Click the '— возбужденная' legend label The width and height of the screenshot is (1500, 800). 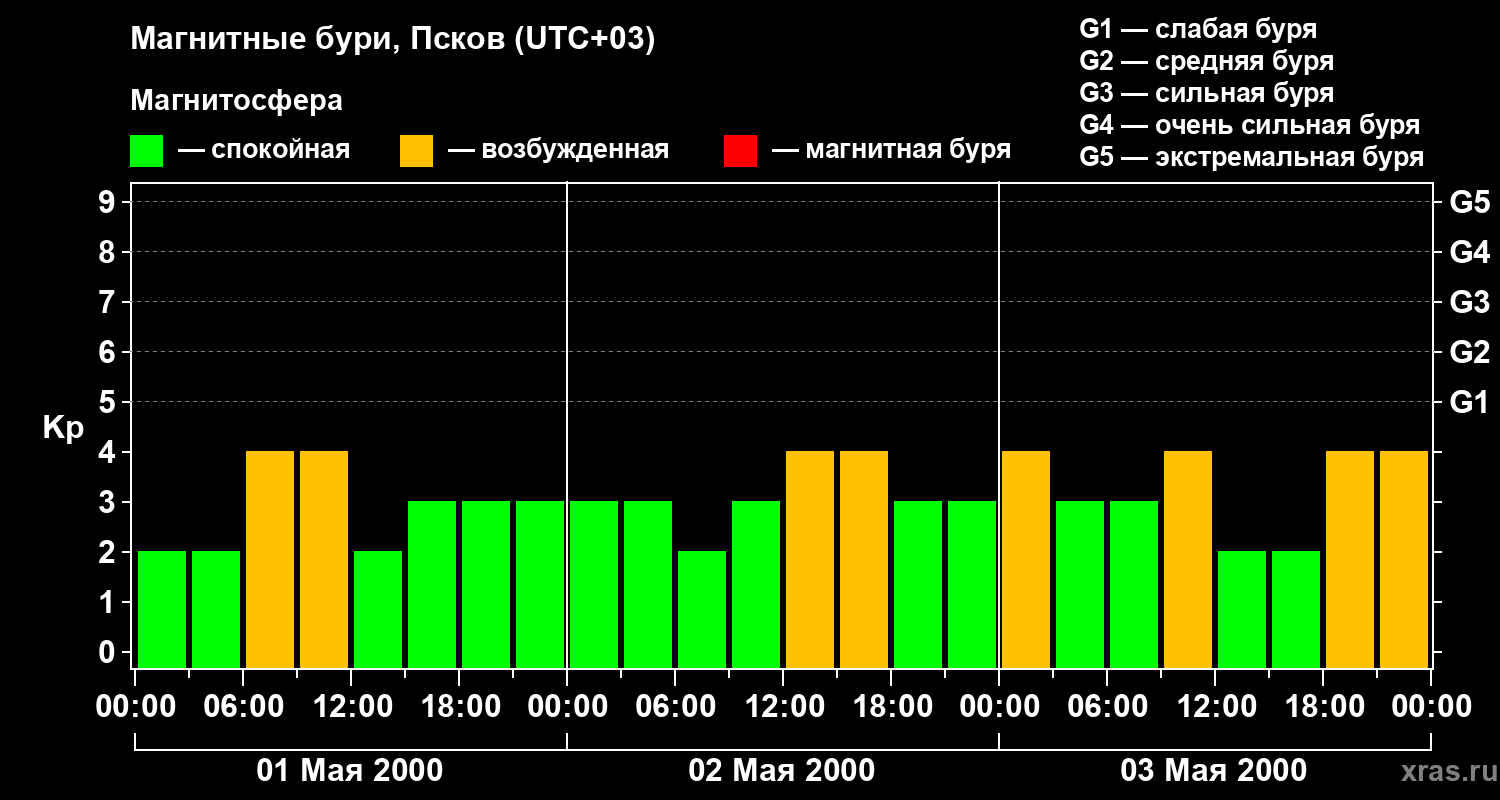[x=558, y=150]
